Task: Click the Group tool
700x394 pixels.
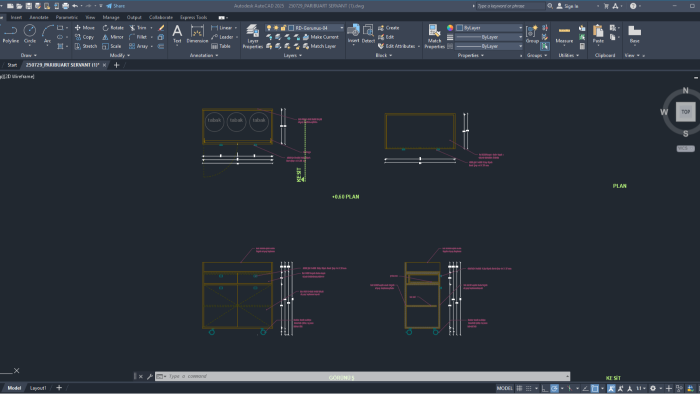Action: click(x=532, y=34)
